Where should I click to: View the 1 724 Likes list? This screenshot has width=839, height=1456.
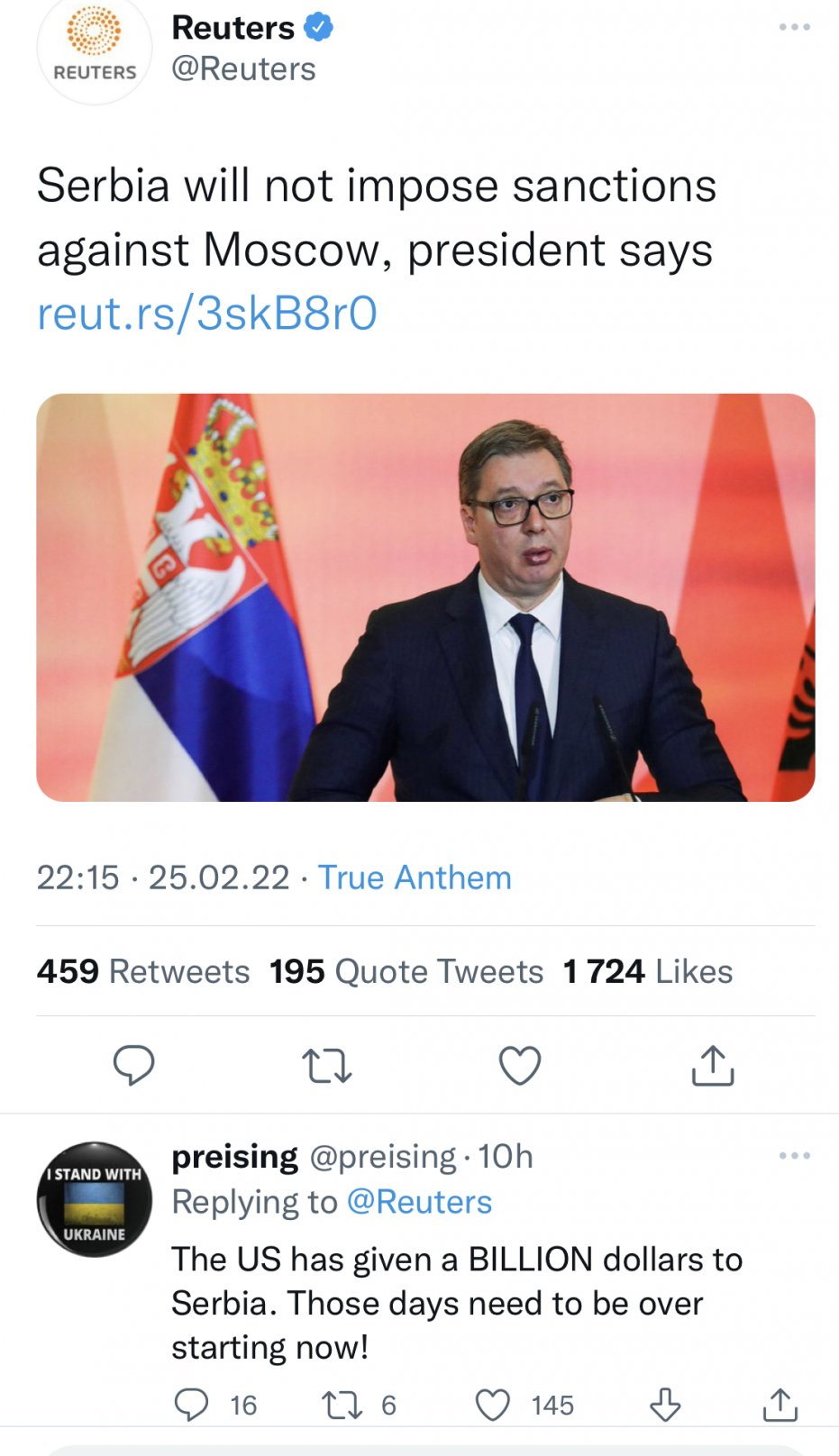point(647,971)
